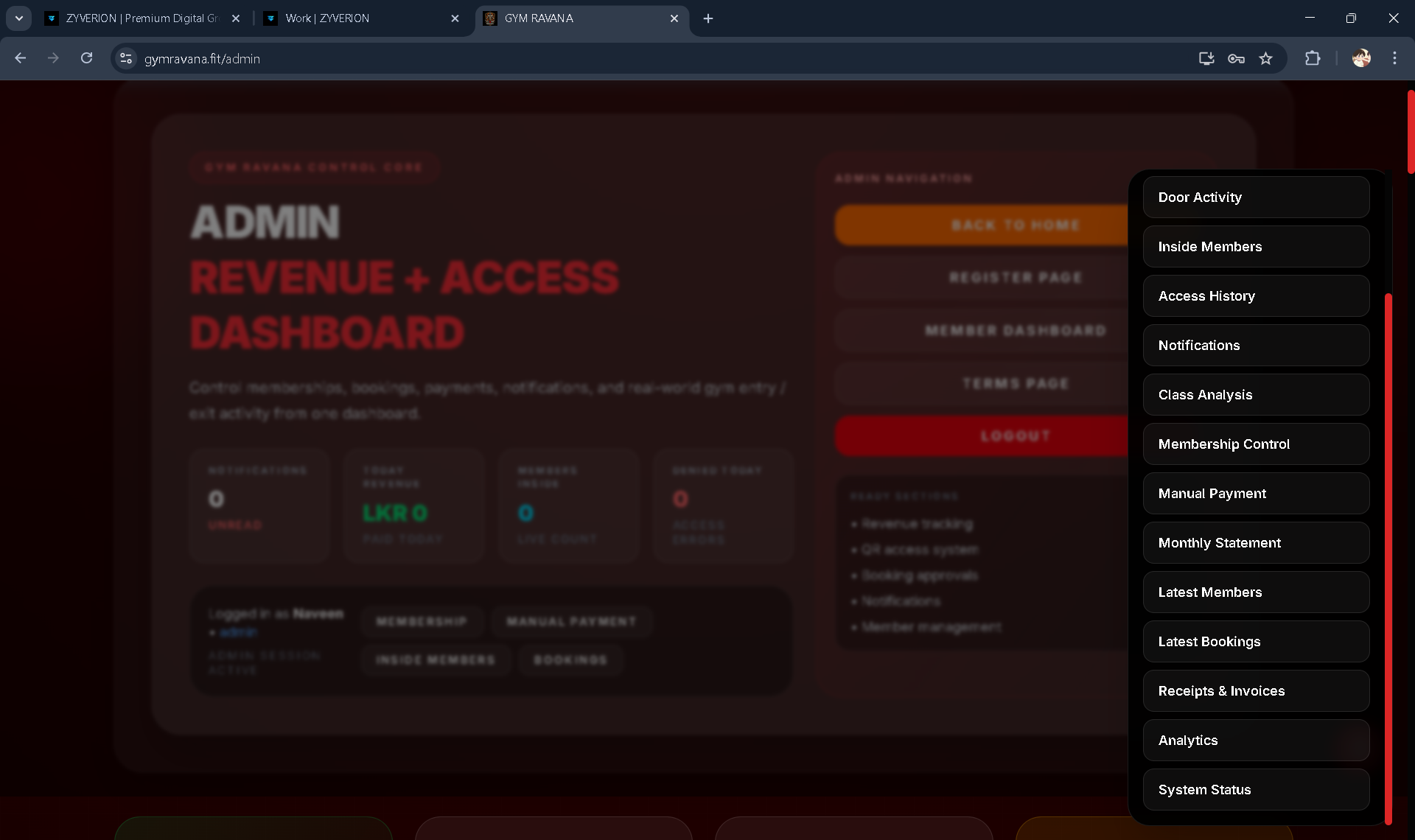Reload the current page
This screenshot has height=840, width=1415.
tap(86, 58)
